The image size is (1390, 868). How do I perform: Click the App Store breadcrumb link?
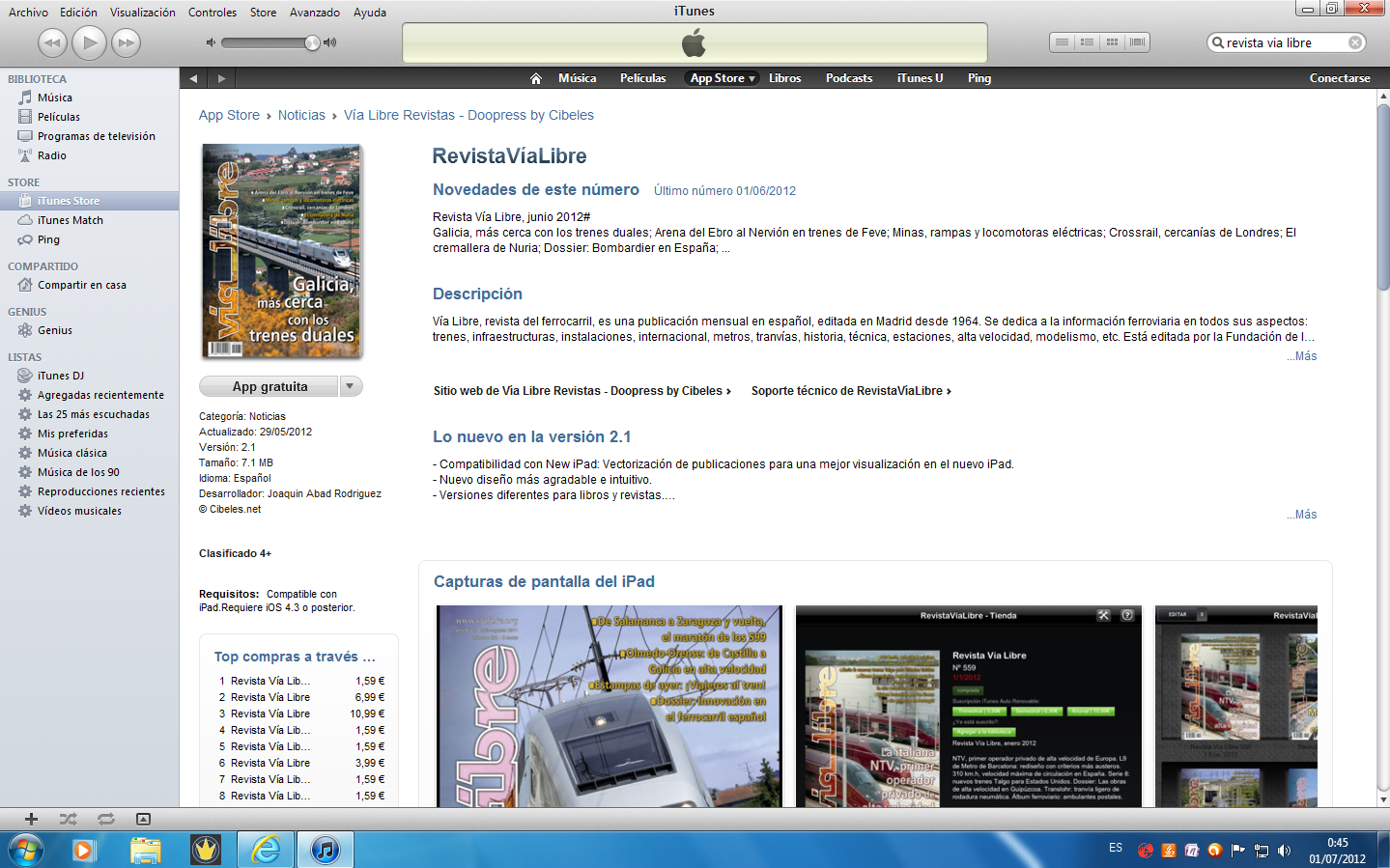point(229,115)
